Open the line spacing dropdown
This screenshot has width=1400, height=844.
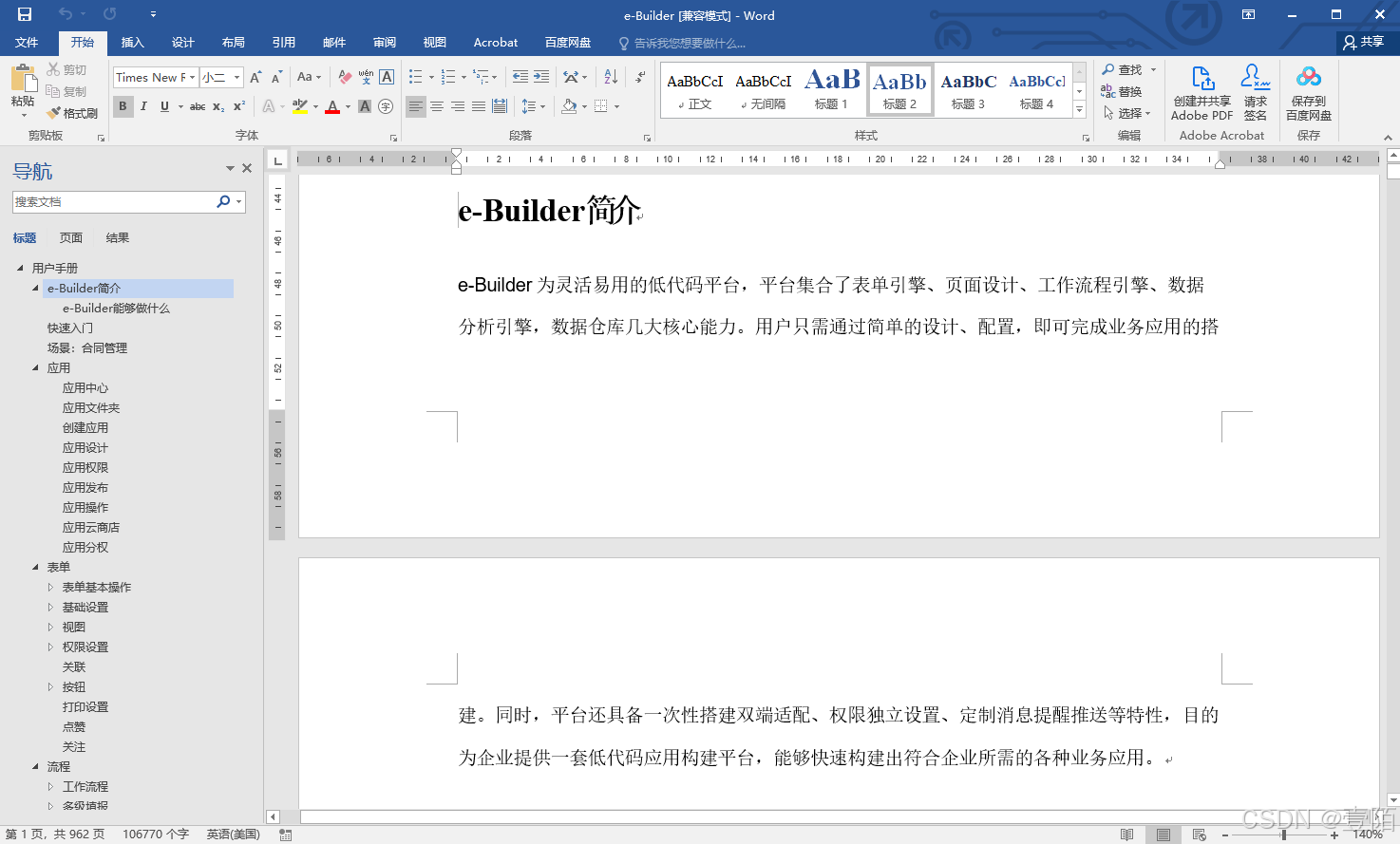(533, 106)
